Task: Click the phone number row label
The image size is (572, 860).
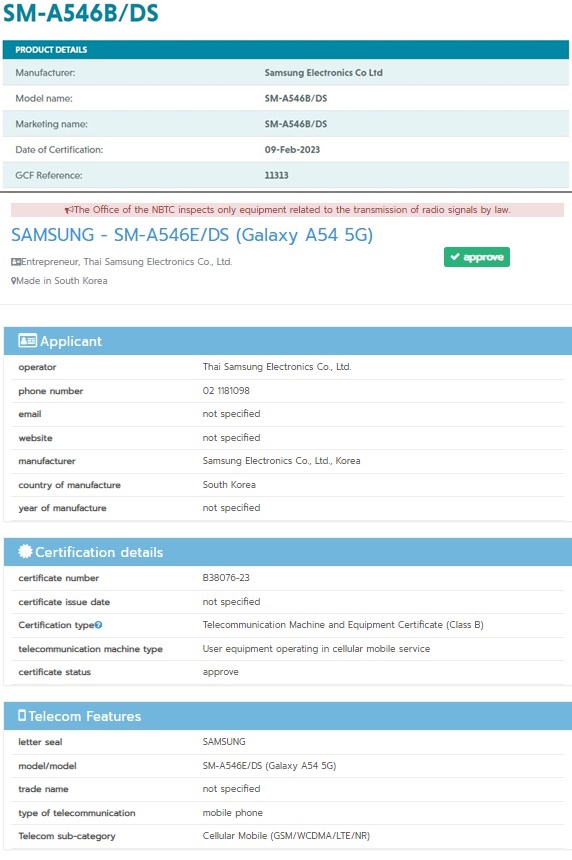Action: [x=50, y=391]
